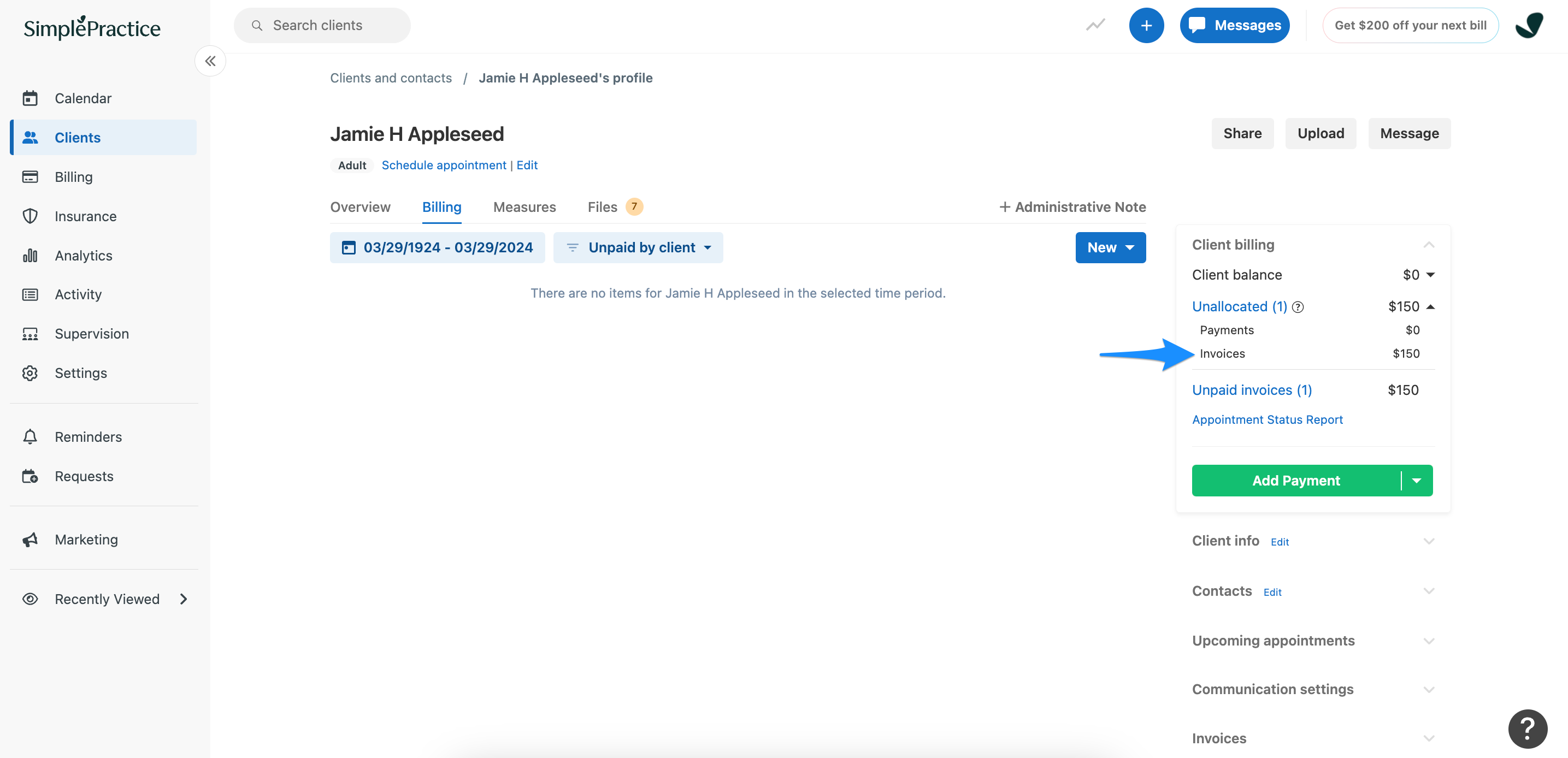1568x758 pixels.
Task: Open the 03/29/1924 - 03/29/2024 date range
Action: (437, 247)
